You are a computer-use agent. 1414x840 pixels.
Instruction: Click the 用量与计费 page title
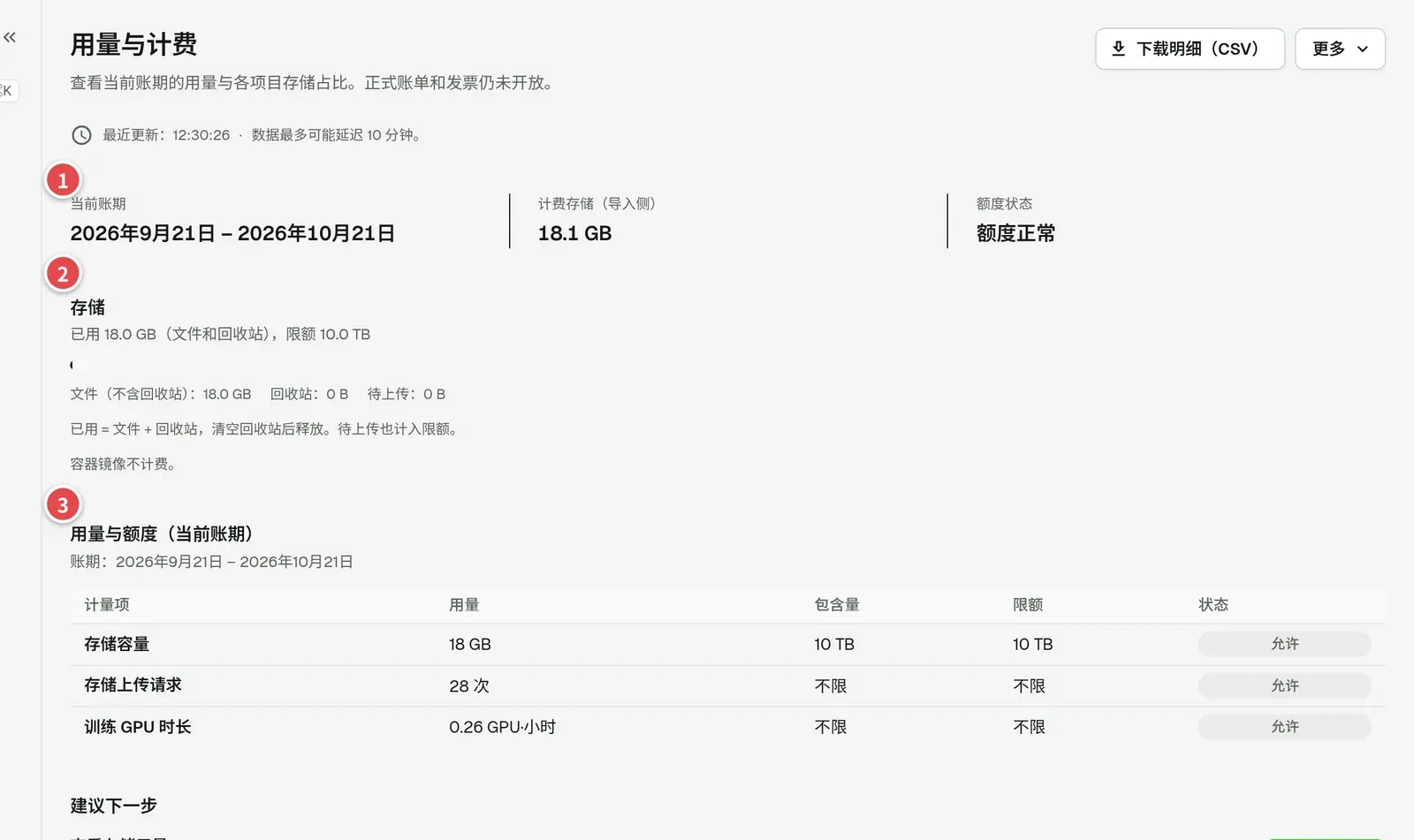click(x=133, y=44)
